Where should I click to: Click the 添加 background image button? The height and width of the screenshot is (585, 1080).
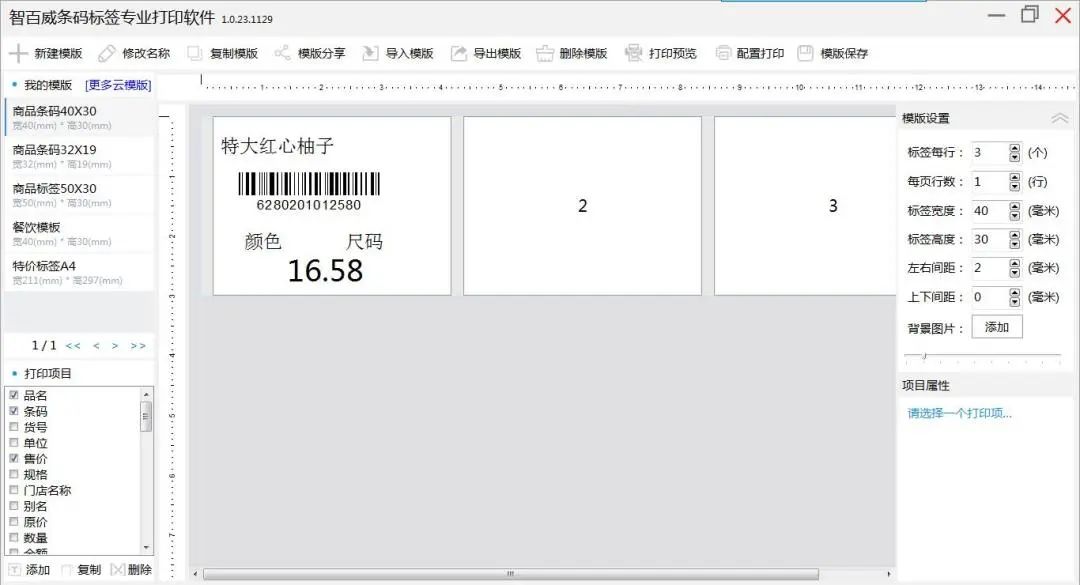(x=996, y=327)
